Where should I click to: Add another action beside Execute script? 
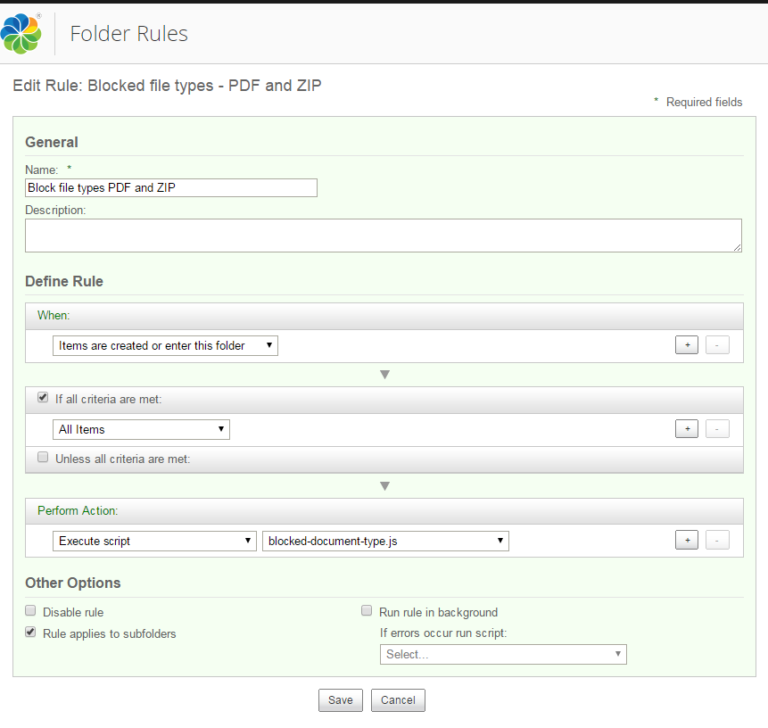coord(686,540)
